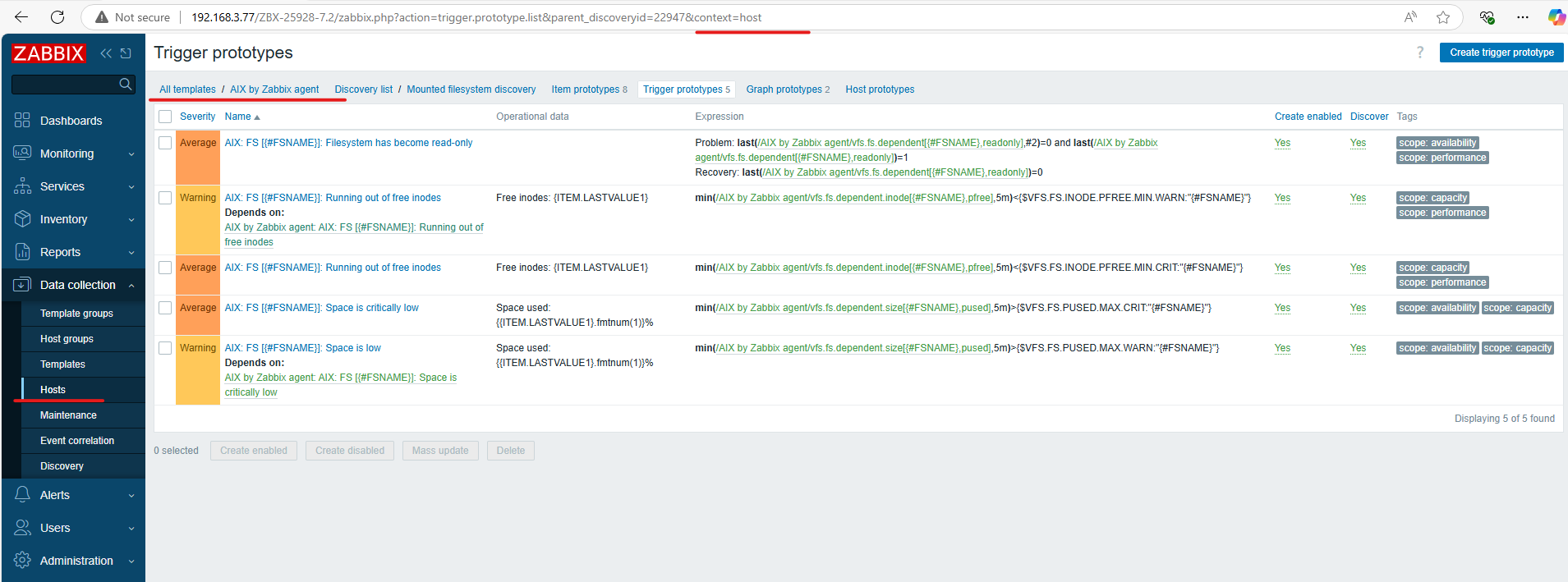Toggle Discover Yes for read-only trigger
1568x582 pixels.
point(1358,143)
